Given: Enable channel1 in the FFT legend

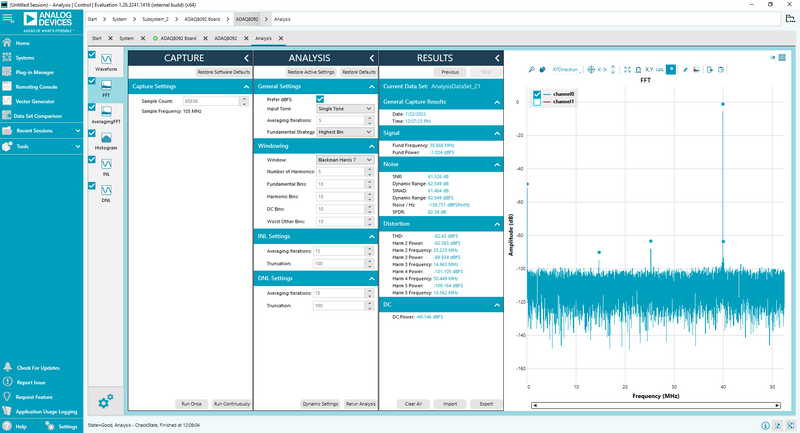Looking at the screenshot, I should [x=538, y=102].
